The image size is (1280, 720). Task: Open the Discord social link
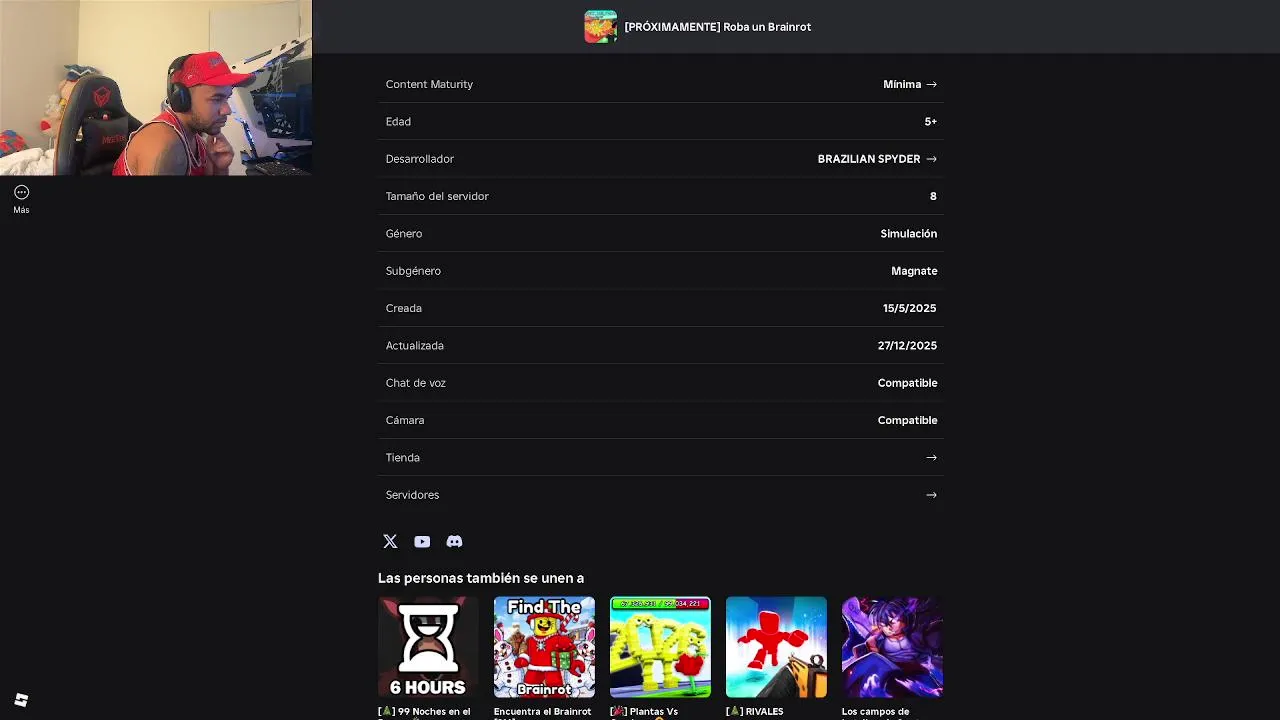(x=454, y=541)
